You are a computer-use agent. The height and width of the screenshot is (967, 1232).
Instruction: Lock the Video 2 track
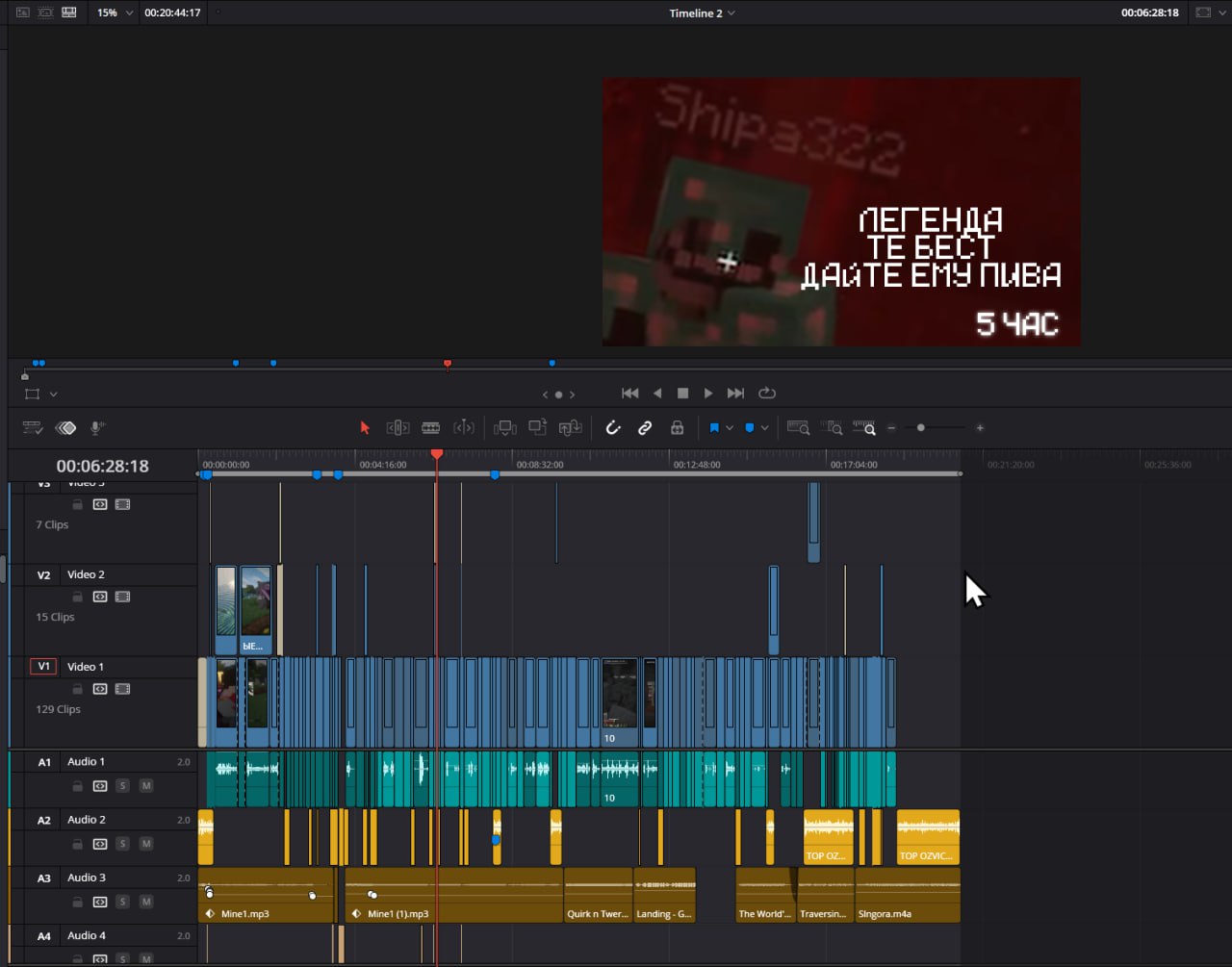click(x=77, y=597)
